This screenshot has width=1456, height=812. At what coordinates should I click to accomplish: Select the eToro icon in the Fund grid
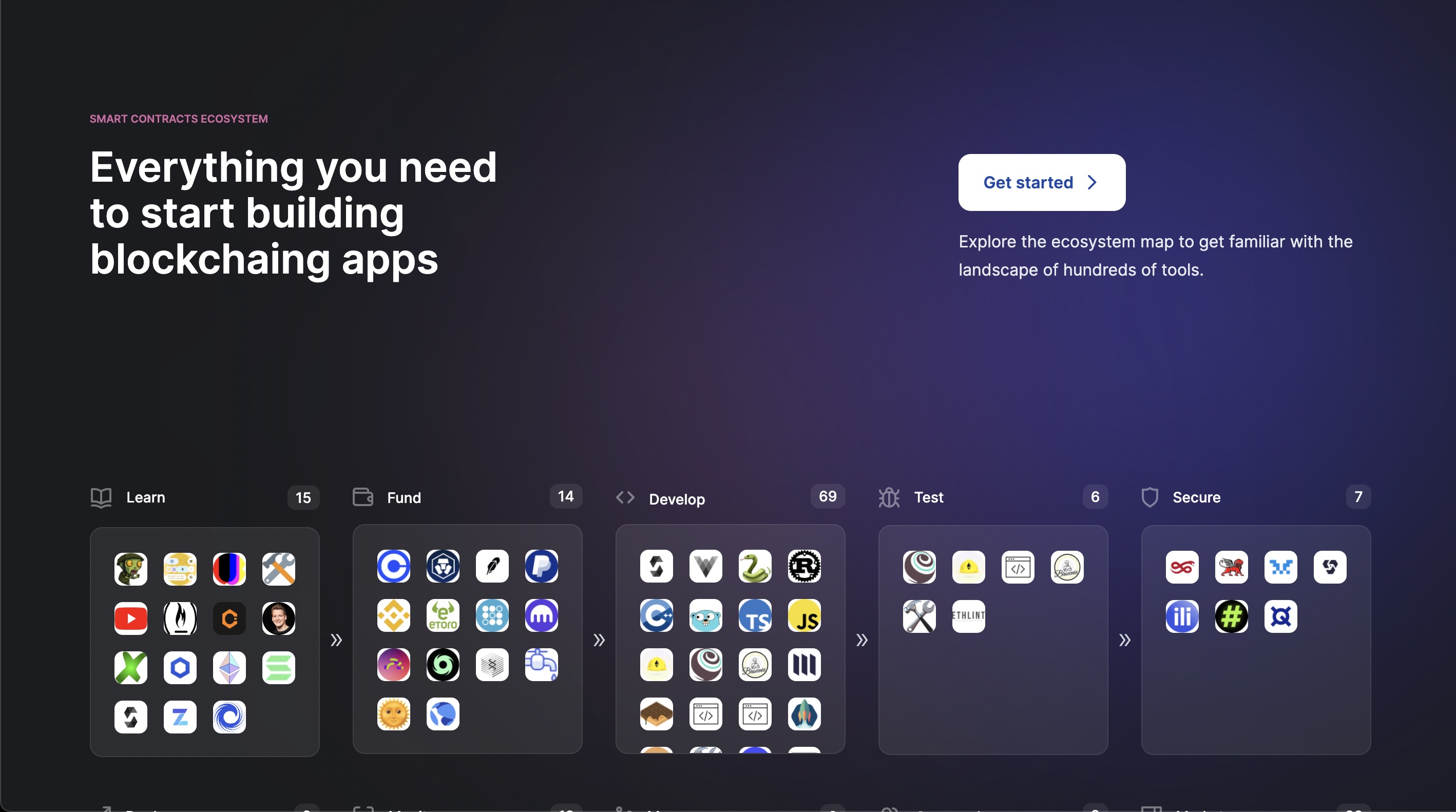pyautogui.click(x=443, y=616)
